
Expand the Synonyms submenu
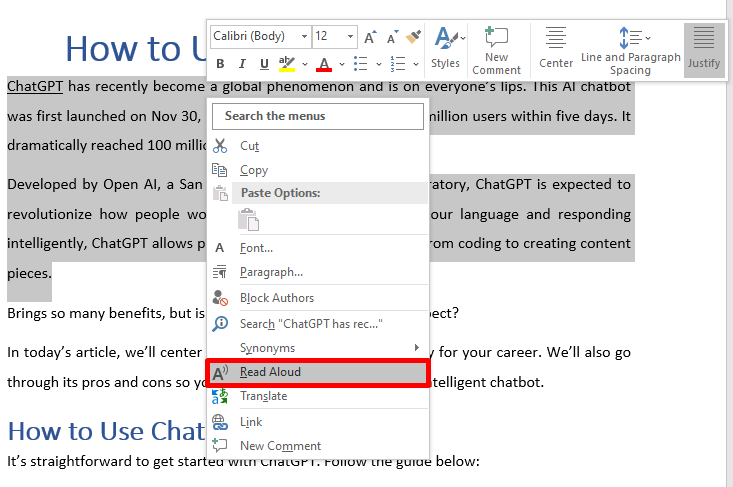[x=317, y=348]
